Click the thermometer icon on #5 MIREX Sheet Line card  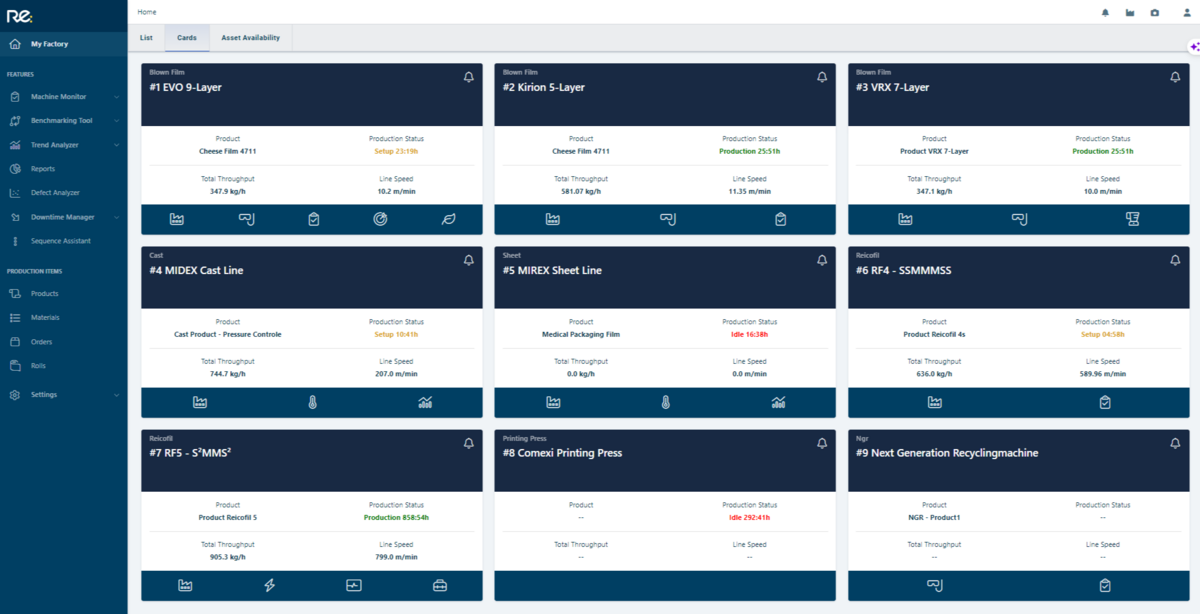coord(665,402)
